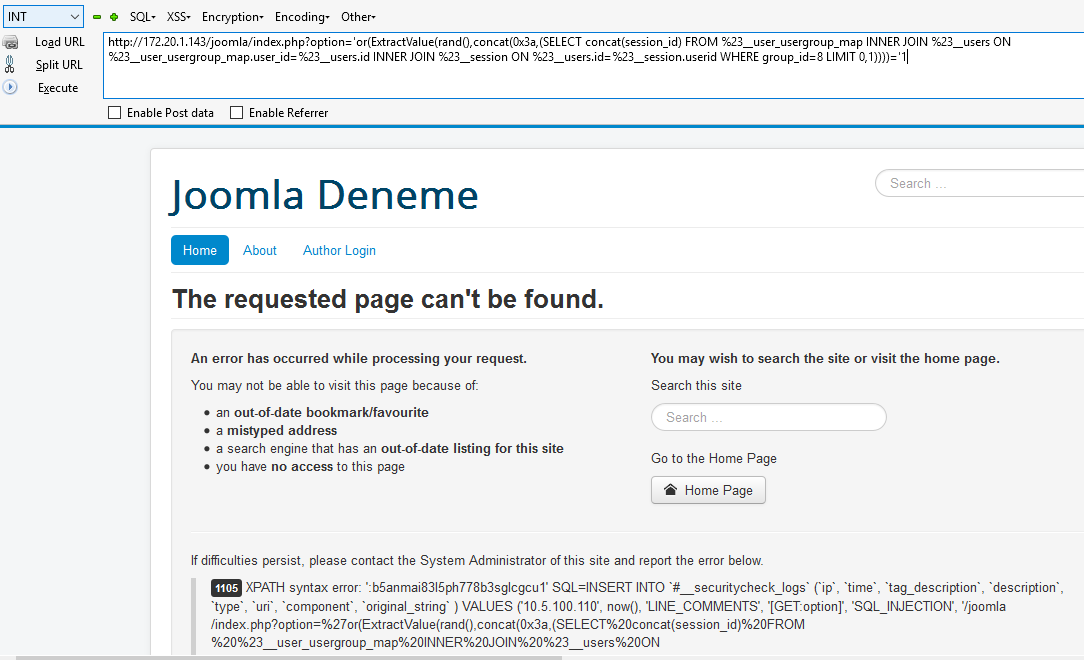Expand the Encoding menu
Viewport: 1084px width, 660px height.
[302, 17]
